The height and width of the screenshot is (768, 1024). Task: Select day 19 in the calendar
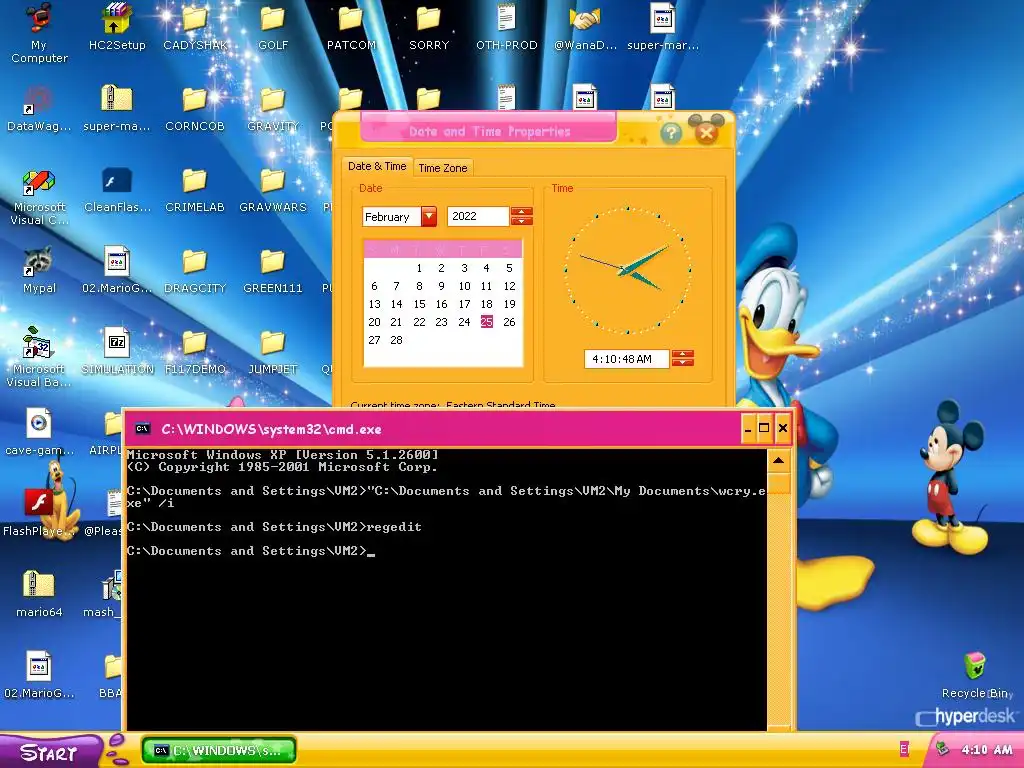pos(509,304)
